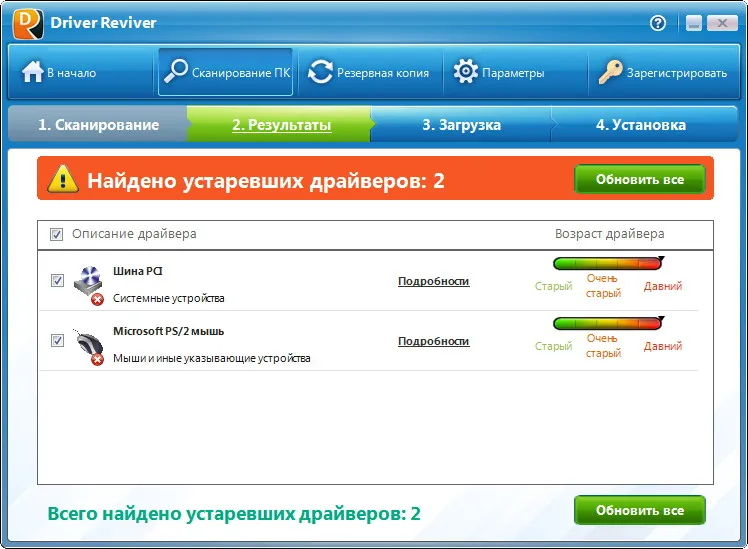Click Обновить все in the orange banner
The height and width of the screenshot is (549, 748).
pyautogui.click(x=640, y=179)
